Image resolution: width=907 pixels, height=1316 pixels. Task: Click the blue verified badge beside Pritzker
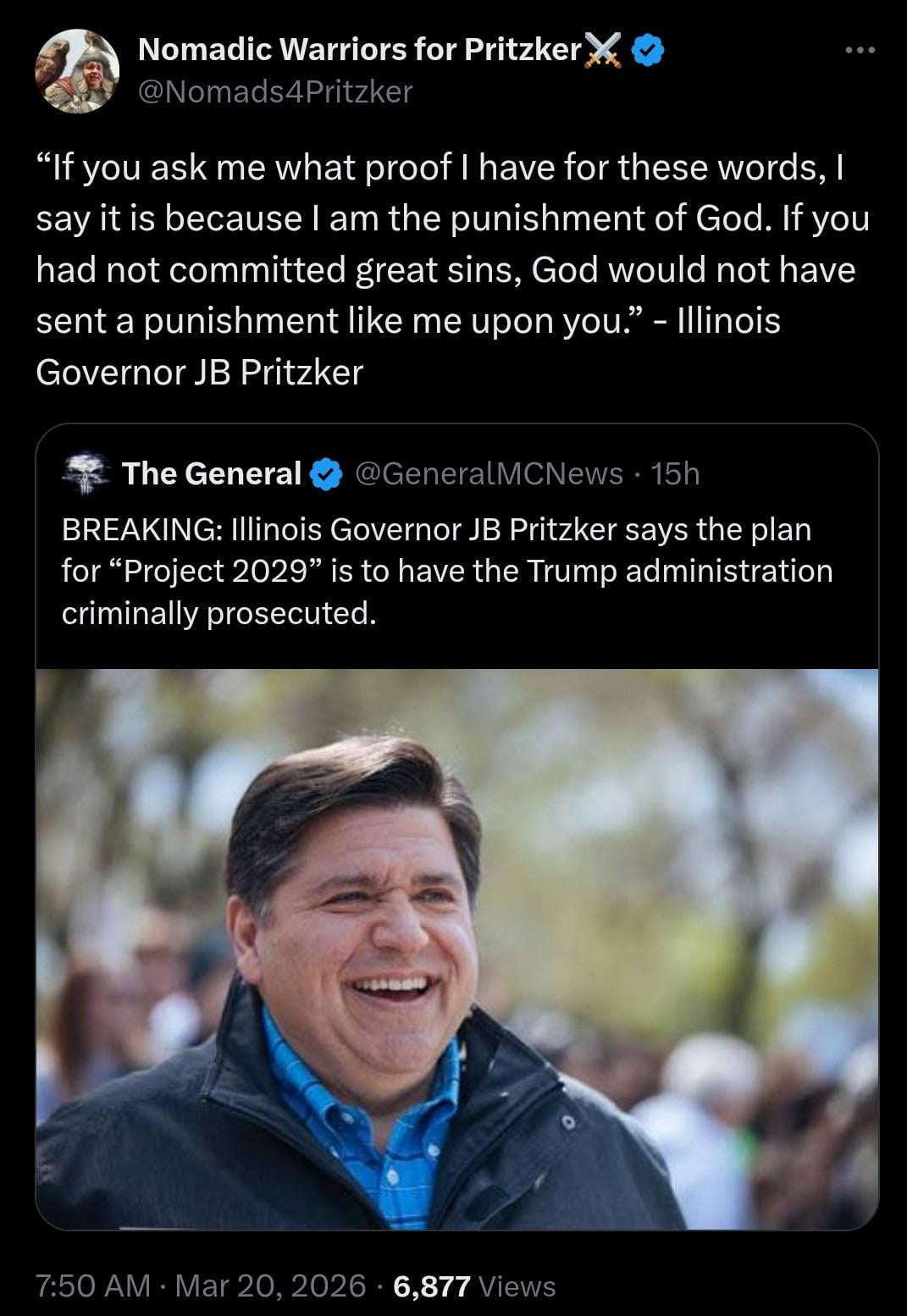(649, 52)
